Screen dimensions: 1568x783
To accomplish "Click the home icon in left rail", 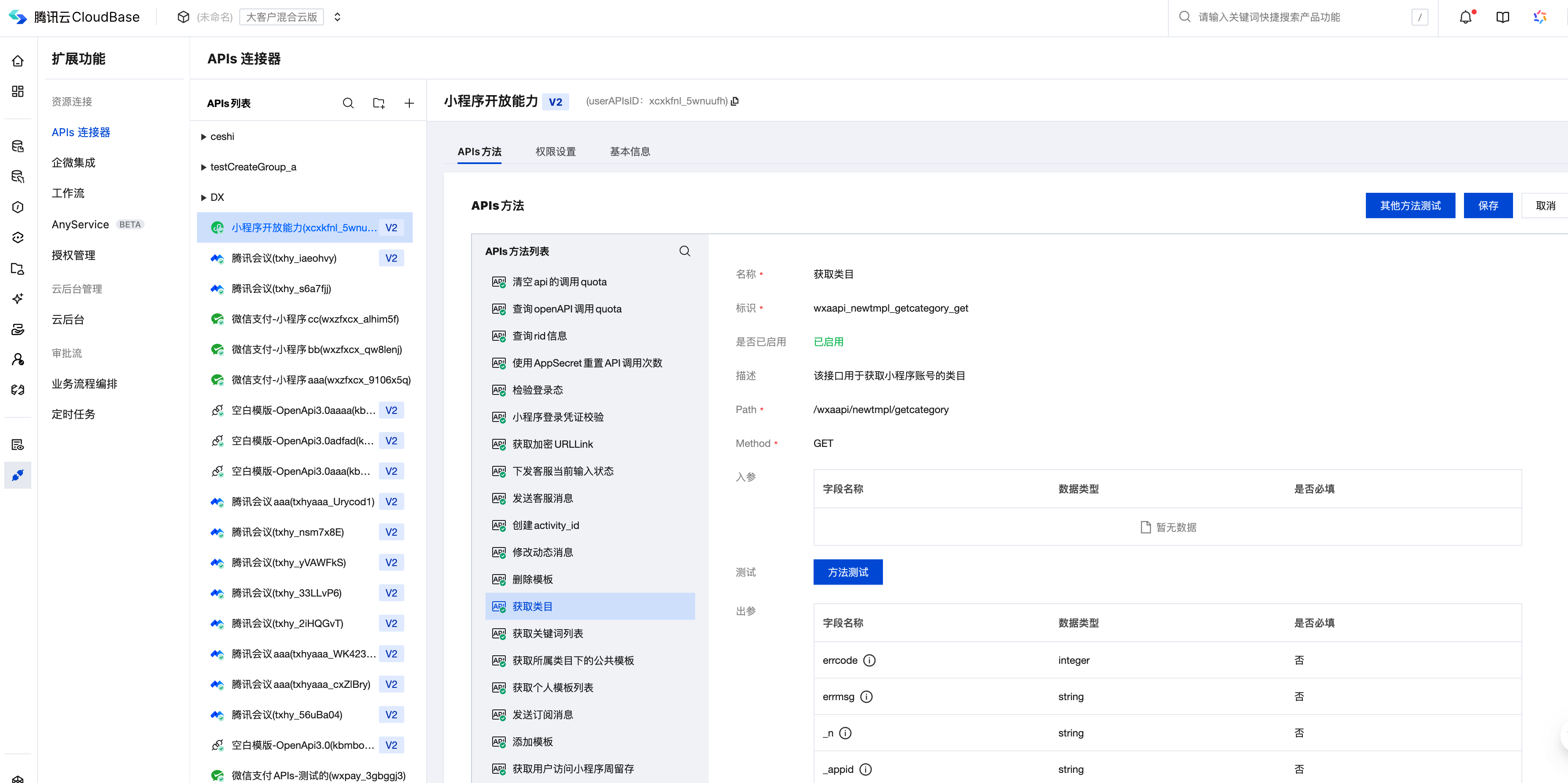I will [18, 61].
